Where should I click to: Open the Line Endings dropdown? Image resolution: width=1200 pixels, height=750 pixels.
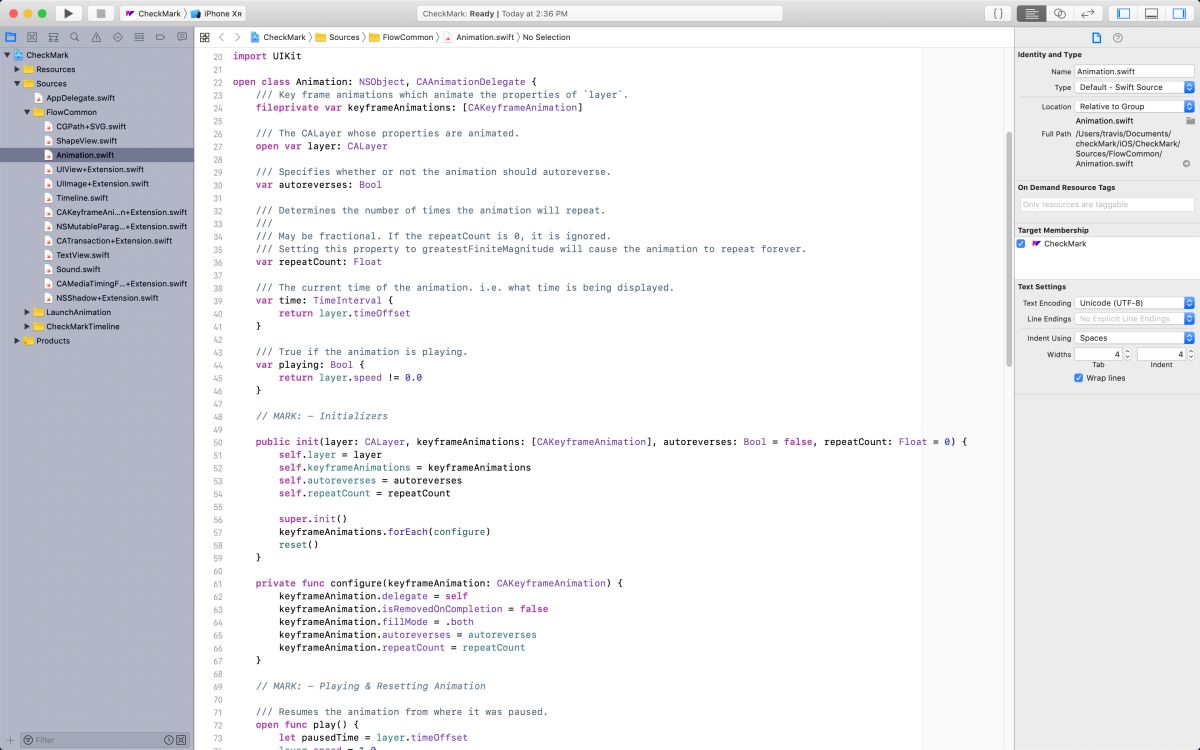(x=1134, y=319)
